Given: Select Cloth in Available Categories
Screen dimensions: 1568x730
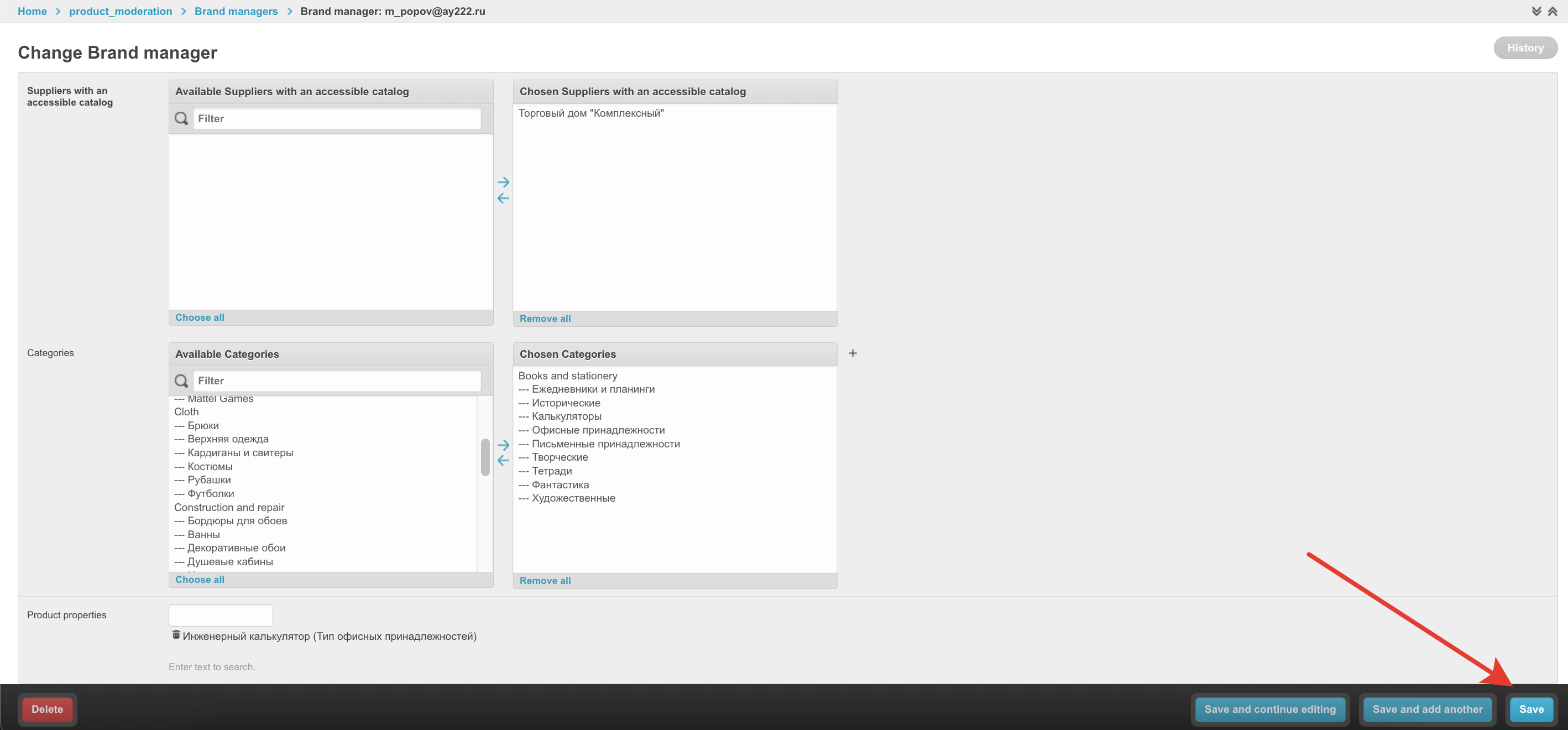Looking at the screenshot, I should 186,411.
